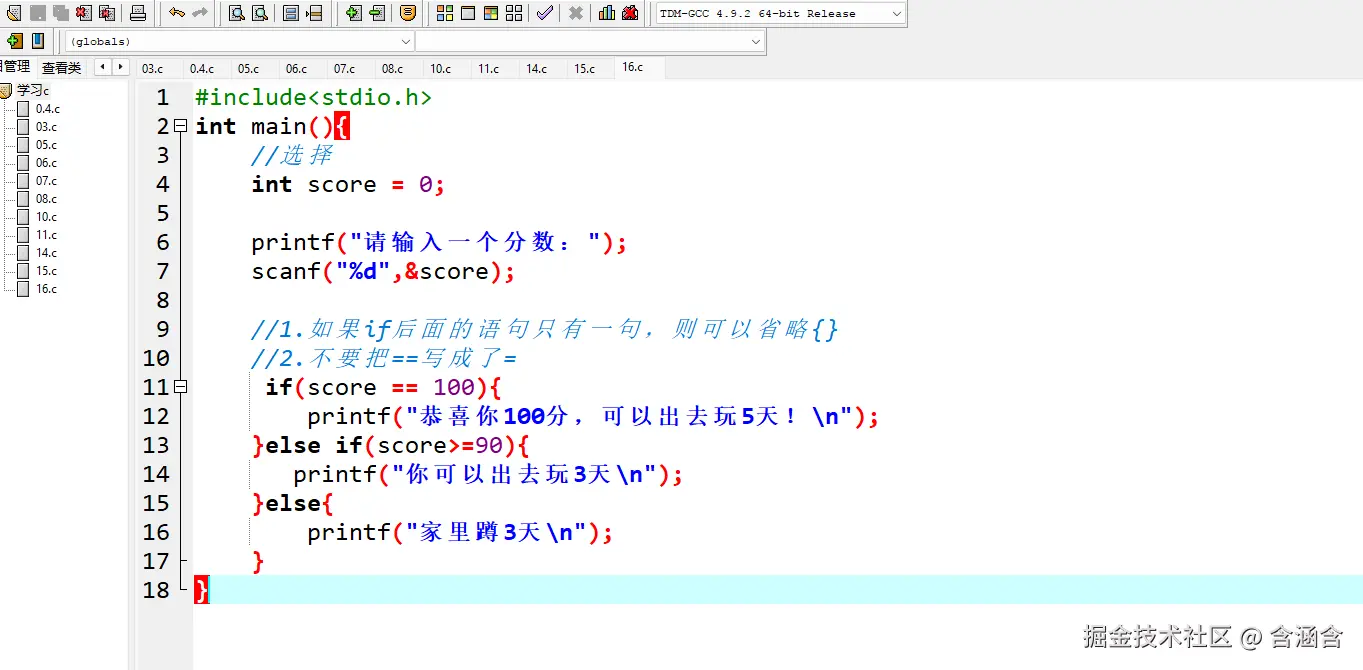Open 07.c in the project tree
Viewport: 1363px width, 670px height.
[x=46, y=181]
